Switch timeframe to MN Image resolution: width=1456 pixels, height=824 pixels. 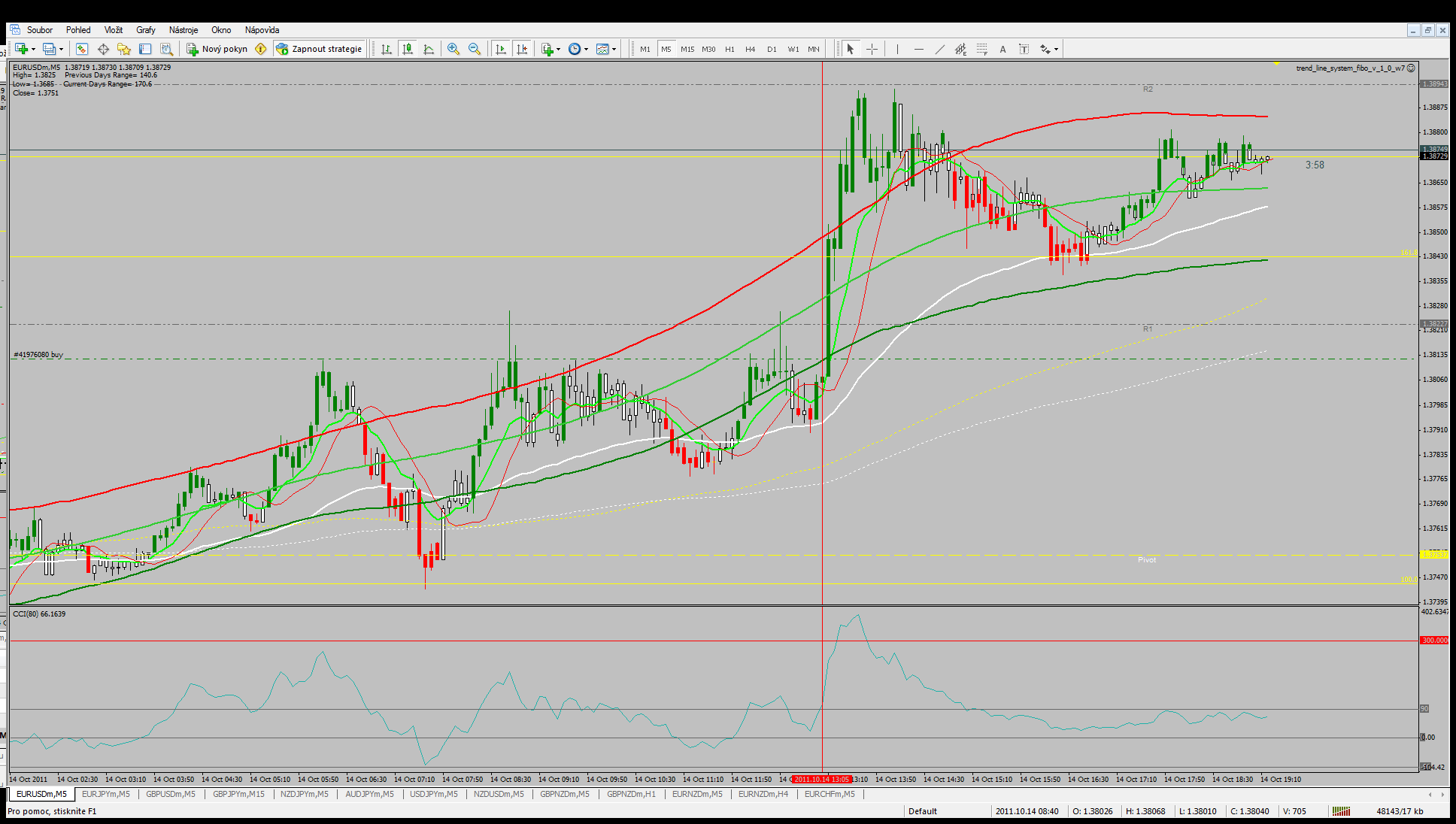click(814, 49)
